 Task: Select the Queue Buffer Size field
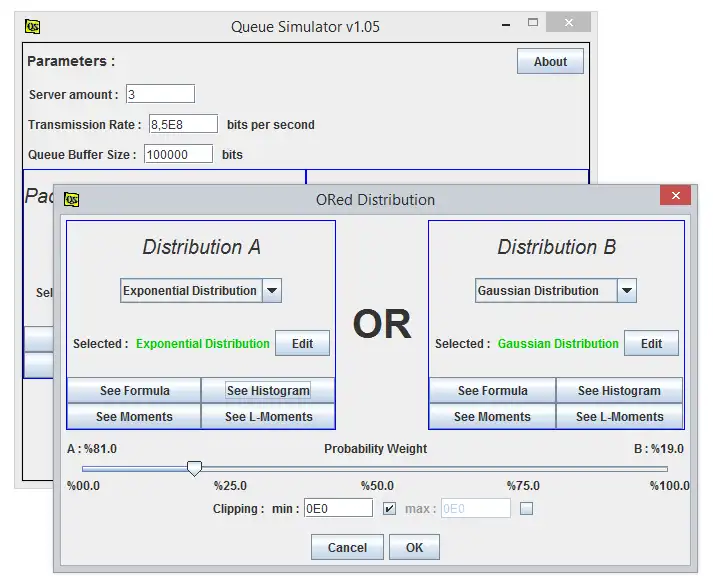[x=178, y=154]
